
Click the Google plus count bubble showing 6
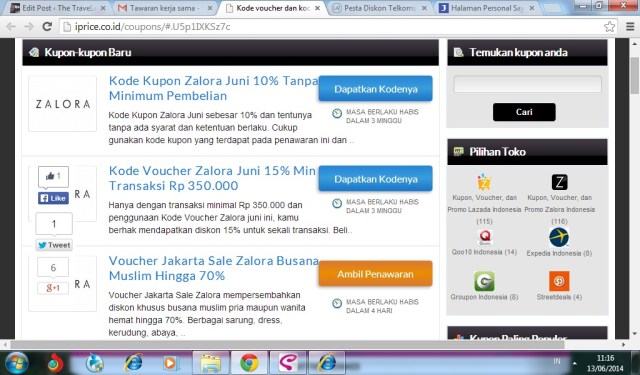53,268
